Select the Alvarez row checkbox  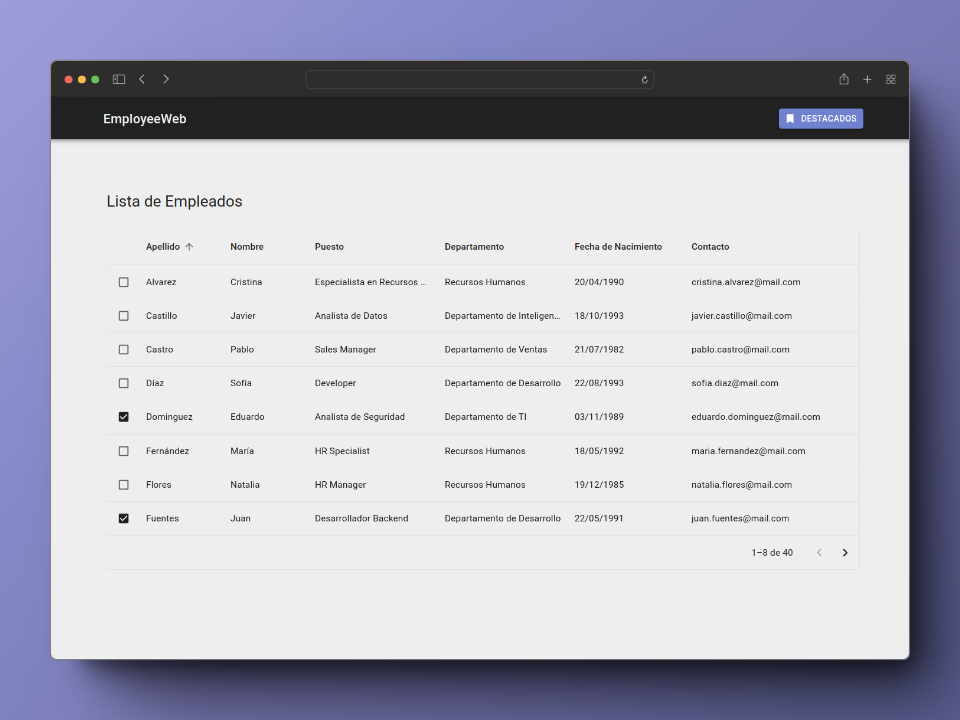pos(124,282)
